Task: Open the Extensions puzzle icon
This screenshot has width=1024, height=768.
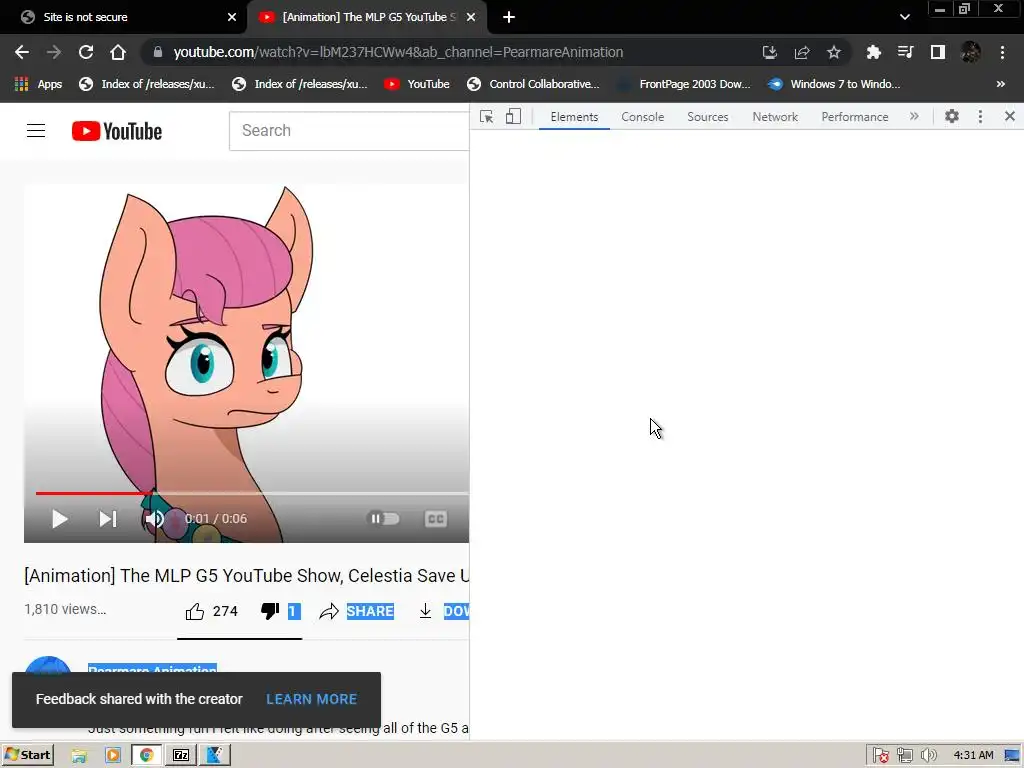Action: click(x=873, y=52)
